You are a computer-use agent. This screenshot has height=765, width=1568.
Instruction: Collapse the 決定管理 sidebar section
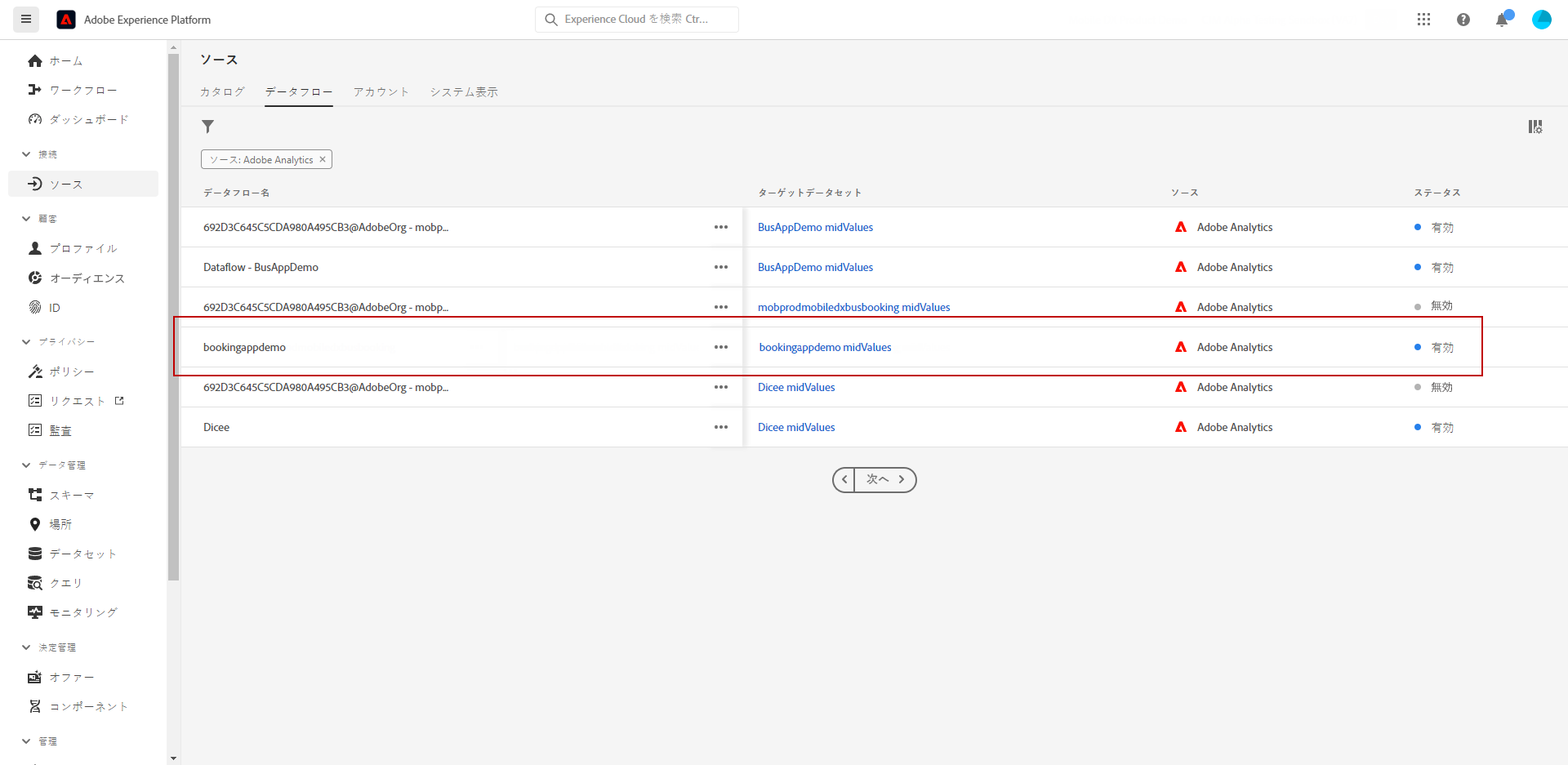[26, 647]
